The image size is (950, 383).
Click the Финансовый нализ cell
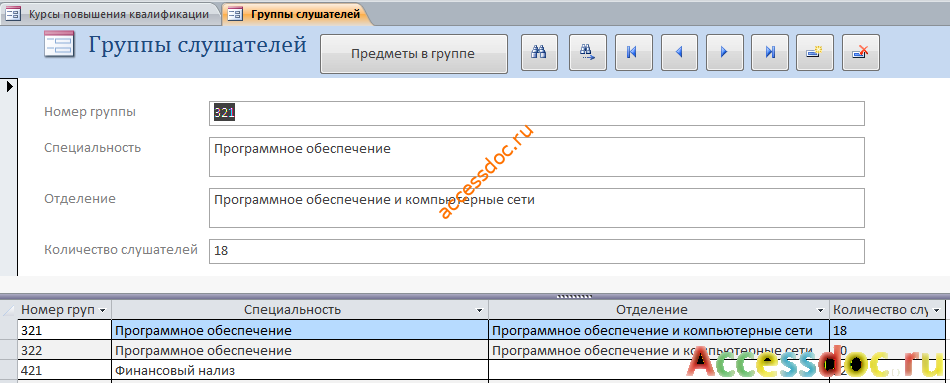300,370
